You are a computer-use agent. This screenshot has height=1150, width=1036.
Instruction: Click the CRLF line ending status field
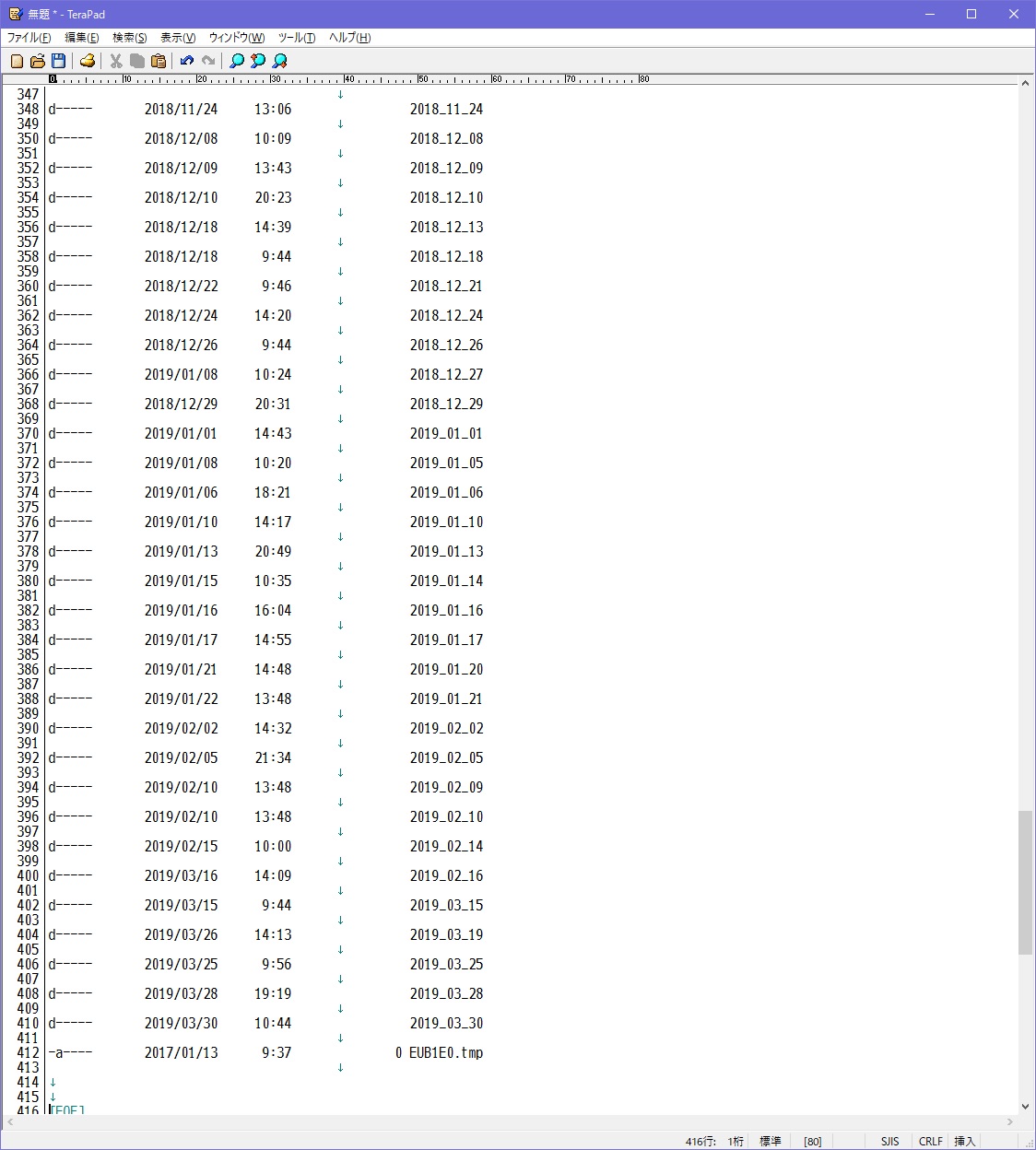[x=931, y=1141]
